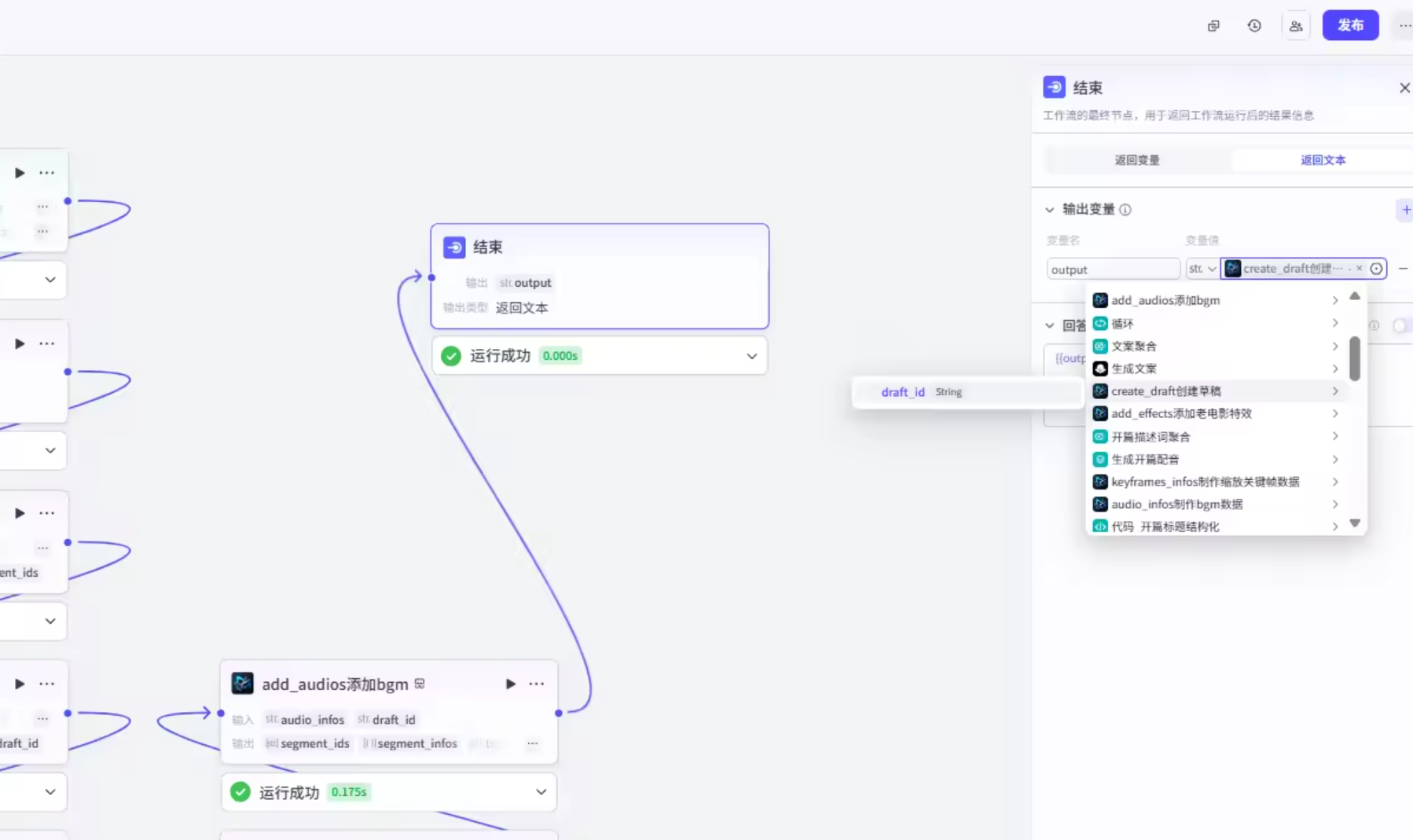Click the 发布 publish button
1413x840 pixels.
pyautogui.click(x=1349, y=25)
